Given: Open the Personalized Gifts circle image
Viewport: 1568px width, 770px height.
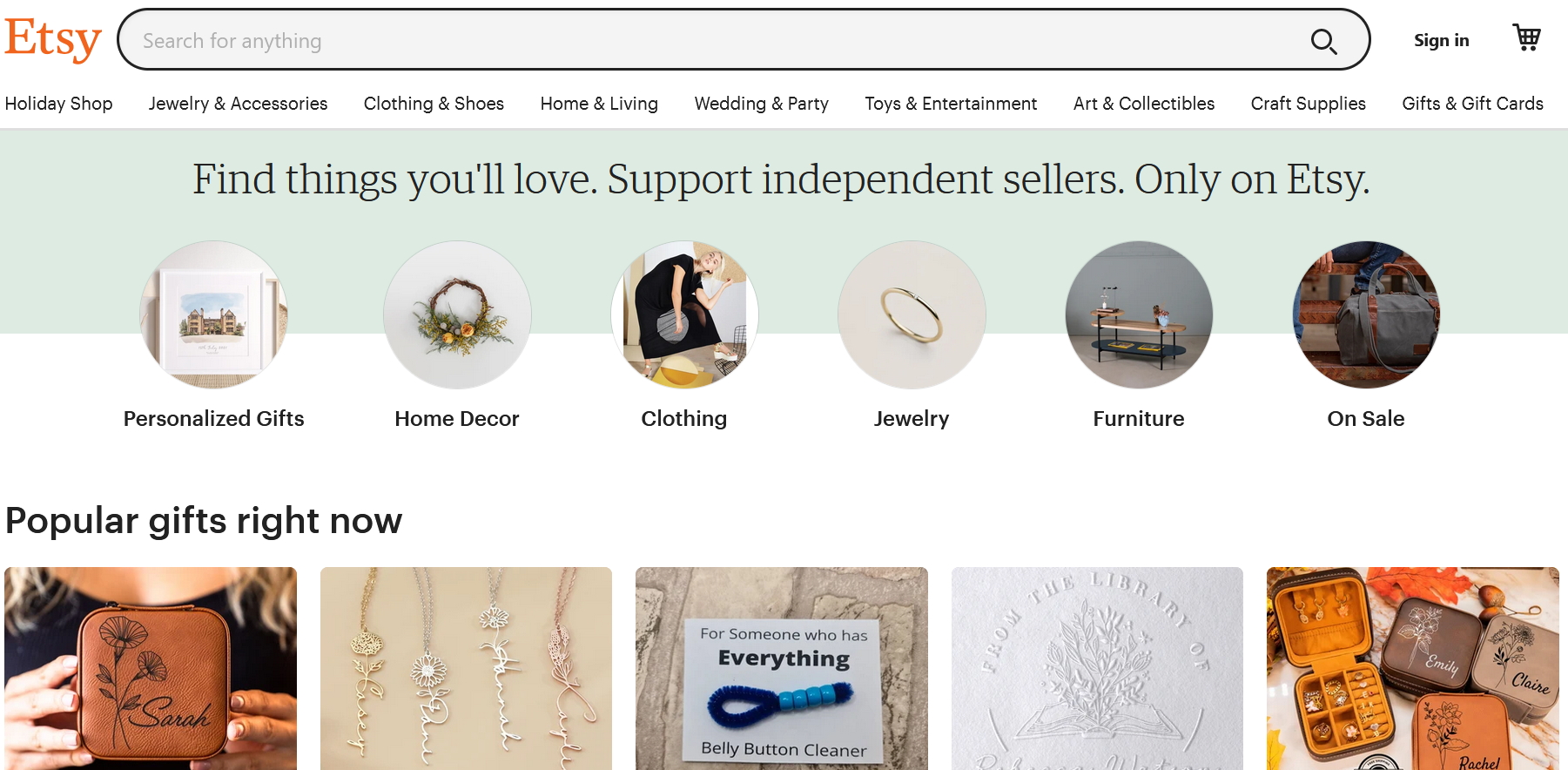Looking at the screenshot, I should point(213,314).
